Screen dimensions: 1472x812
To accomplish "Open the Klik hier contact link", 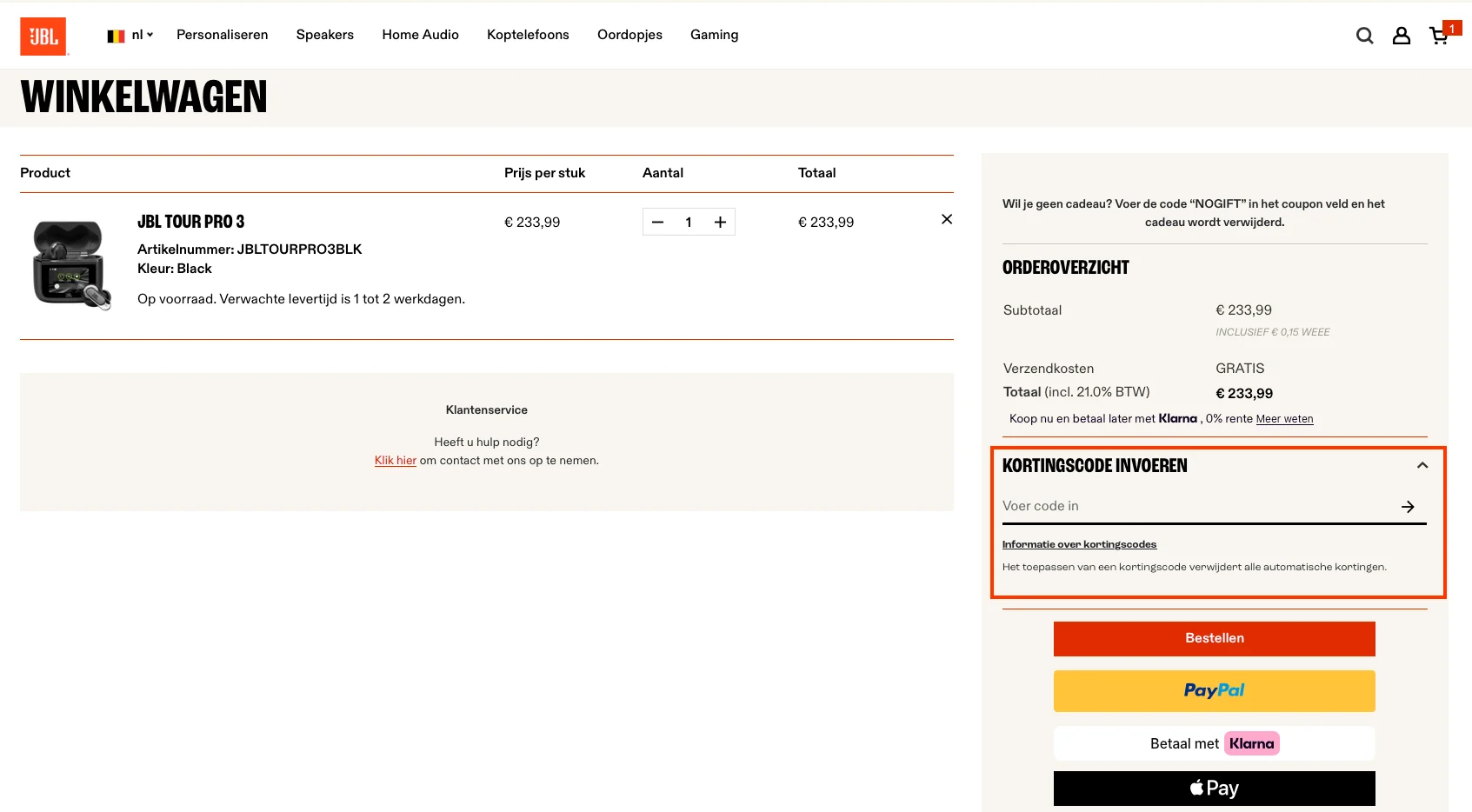I will (395, 460).
